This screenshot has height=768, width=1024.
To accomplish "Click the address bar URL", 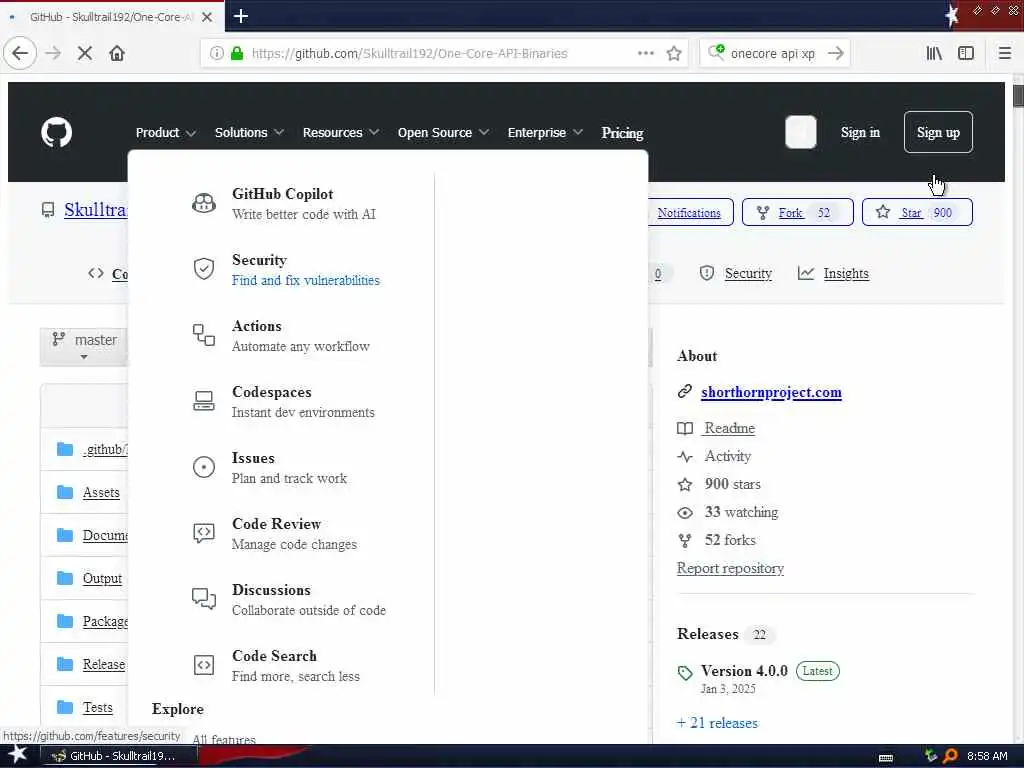I will point(409,54).
